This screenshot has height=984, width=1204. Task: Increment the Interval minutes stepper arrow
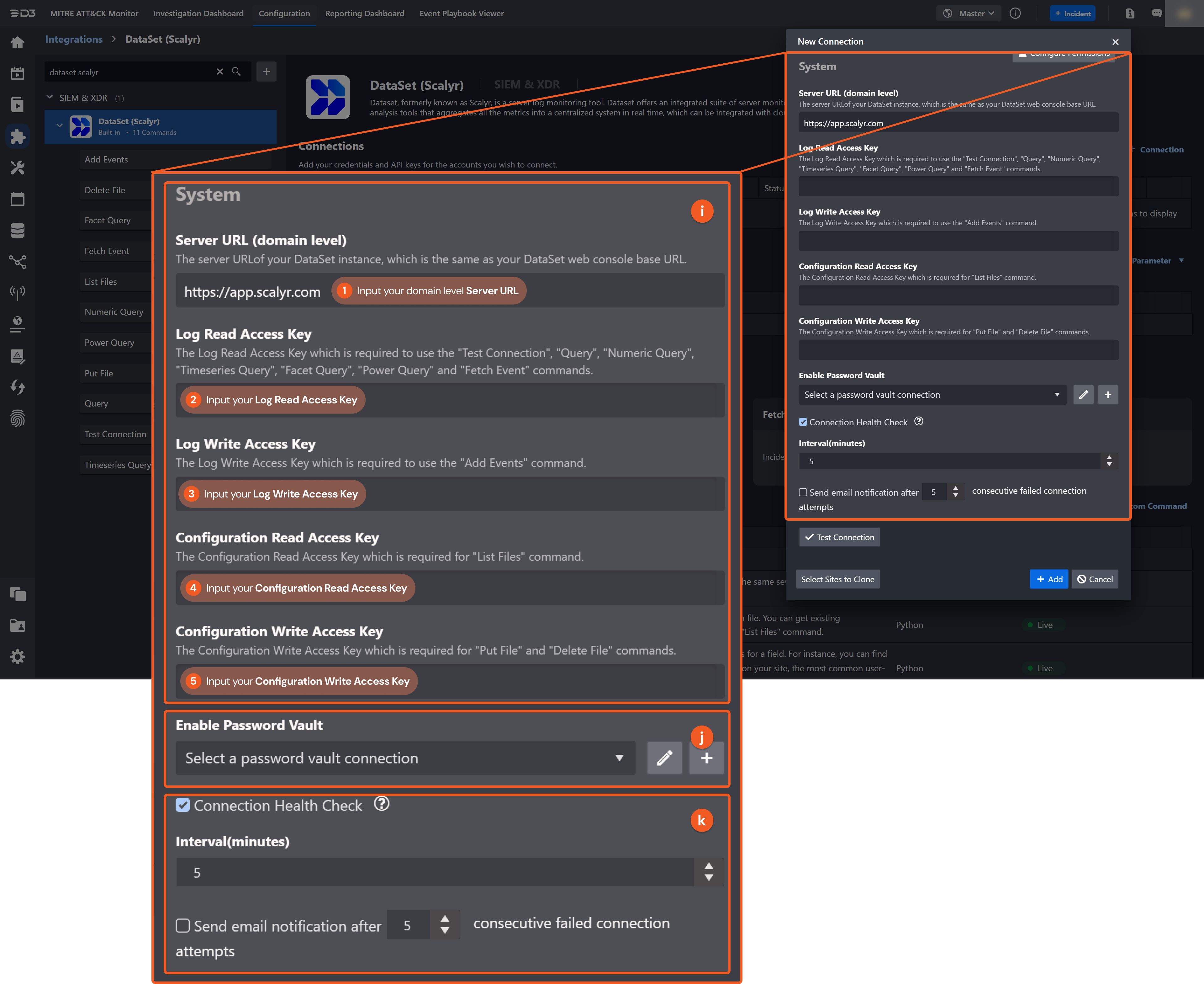point(708,865)
